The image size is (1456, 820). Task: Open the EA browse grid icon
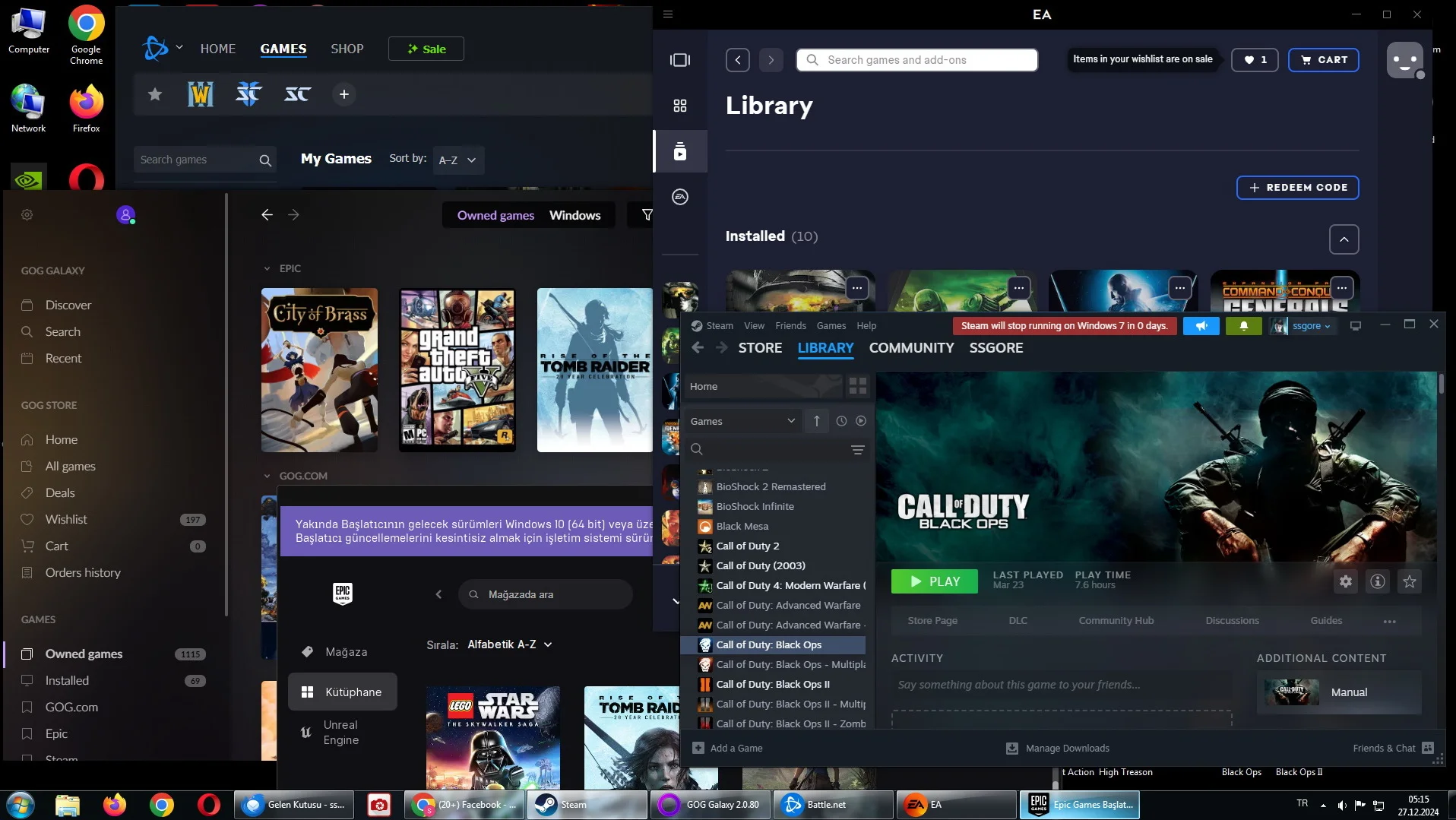click(680, 106)
